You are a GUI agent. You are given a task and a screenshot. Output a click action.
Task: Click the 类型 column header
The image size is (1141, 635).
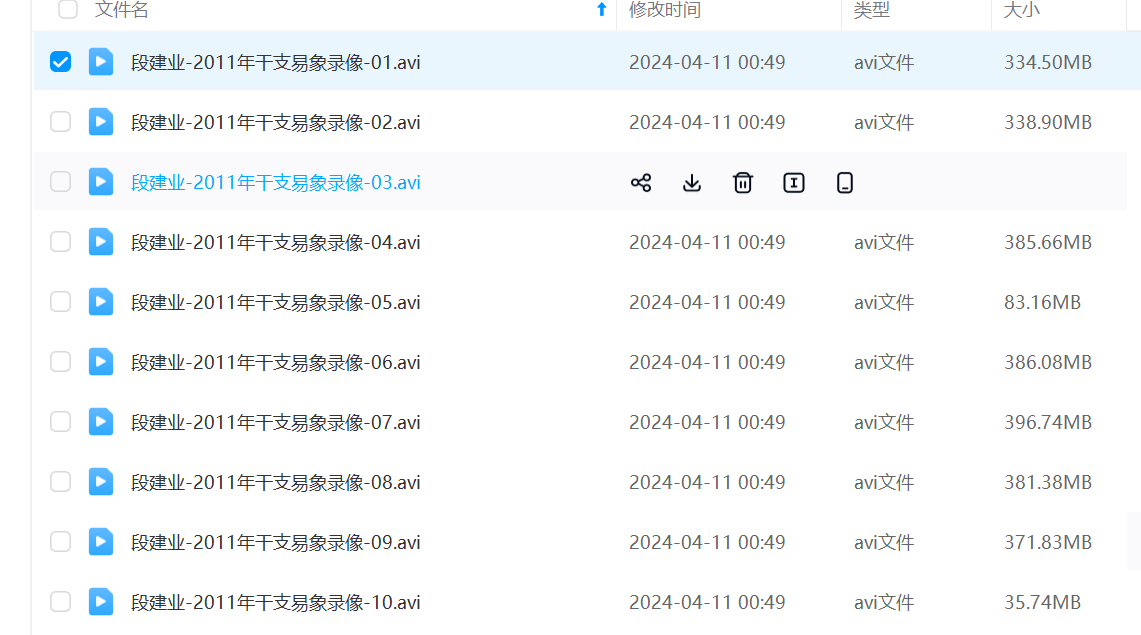(x=872, y=10)
